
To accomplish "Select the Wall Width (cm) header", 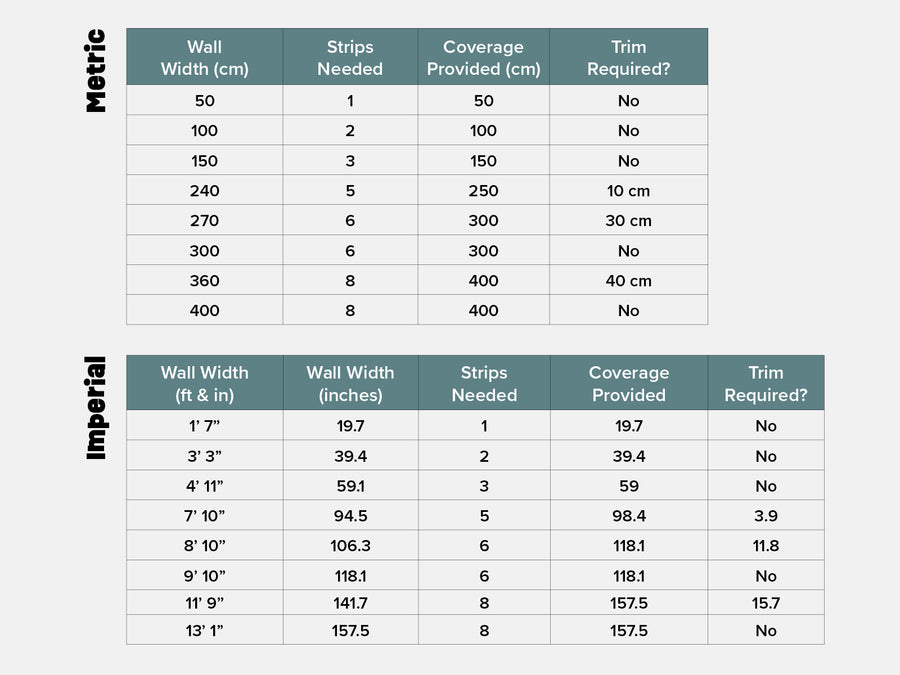I will coord(204,58).
